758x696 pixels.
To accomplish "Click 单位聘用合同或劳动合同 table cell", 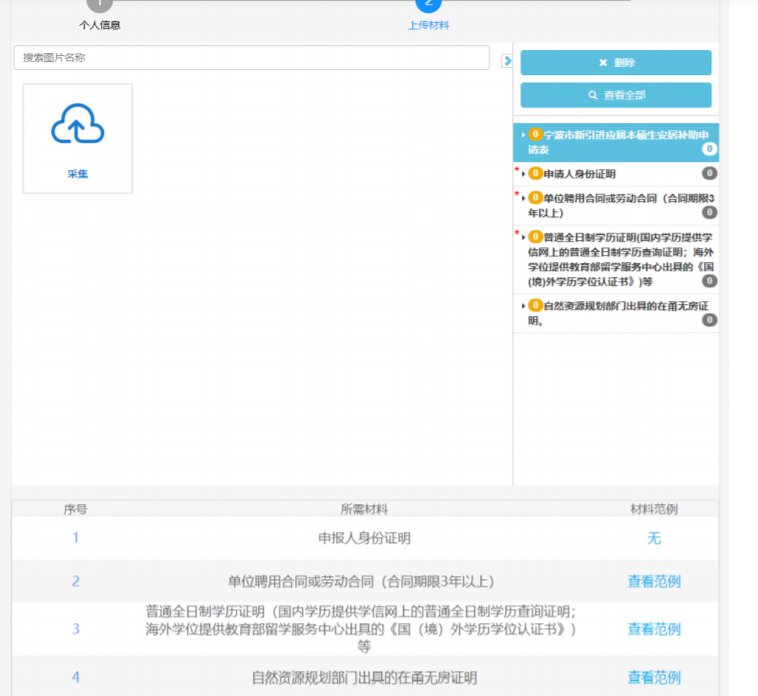I will tap(361, 581).
